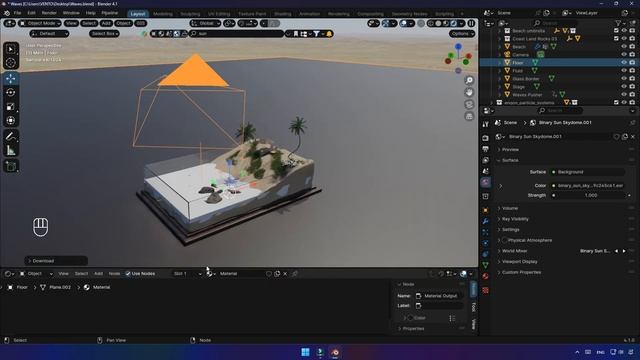Screen dimensions: 640x360
Task: Hide the Glass Border object in outliner
Action: (x=624, y=78)
